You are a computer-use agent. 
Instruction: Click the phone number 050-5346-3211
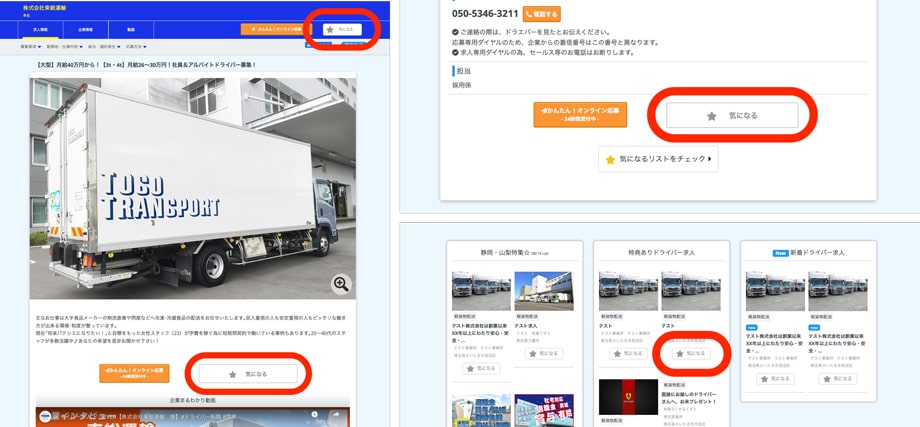pyautogui.click(x=485, y=13)
